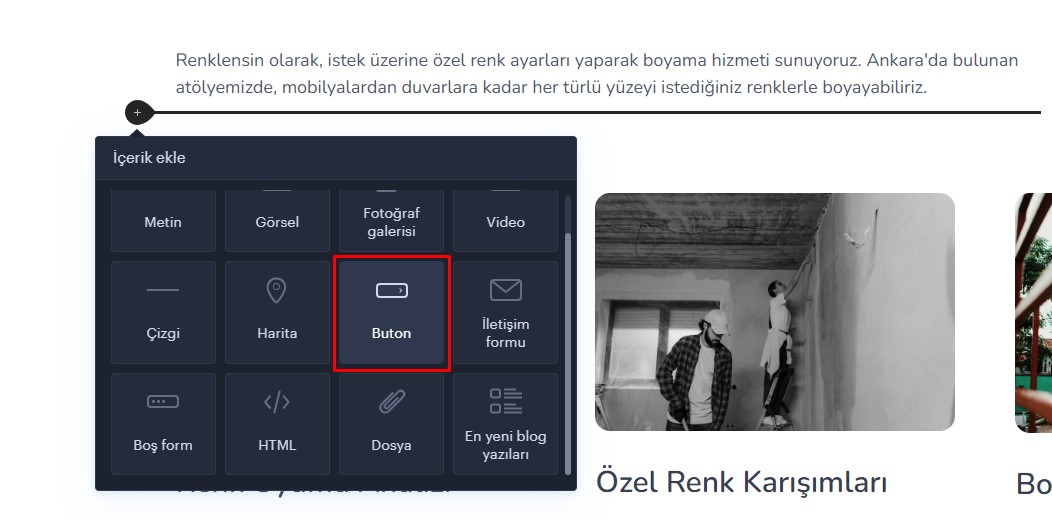
Task: Add a Buton content block
Action: pyautogui.click(x=391, y=312)
